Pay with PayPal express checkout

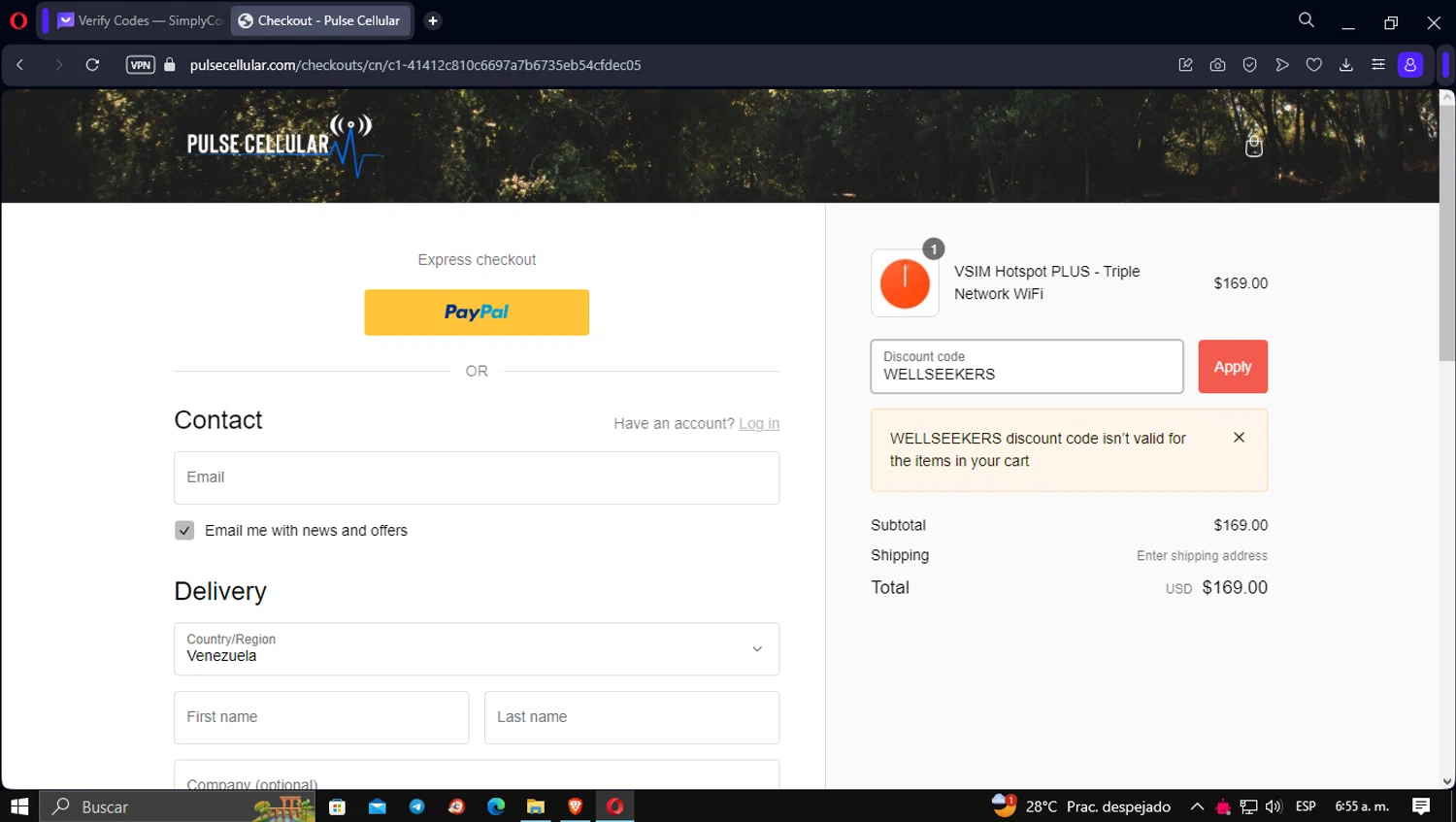(x=477, y=312)
